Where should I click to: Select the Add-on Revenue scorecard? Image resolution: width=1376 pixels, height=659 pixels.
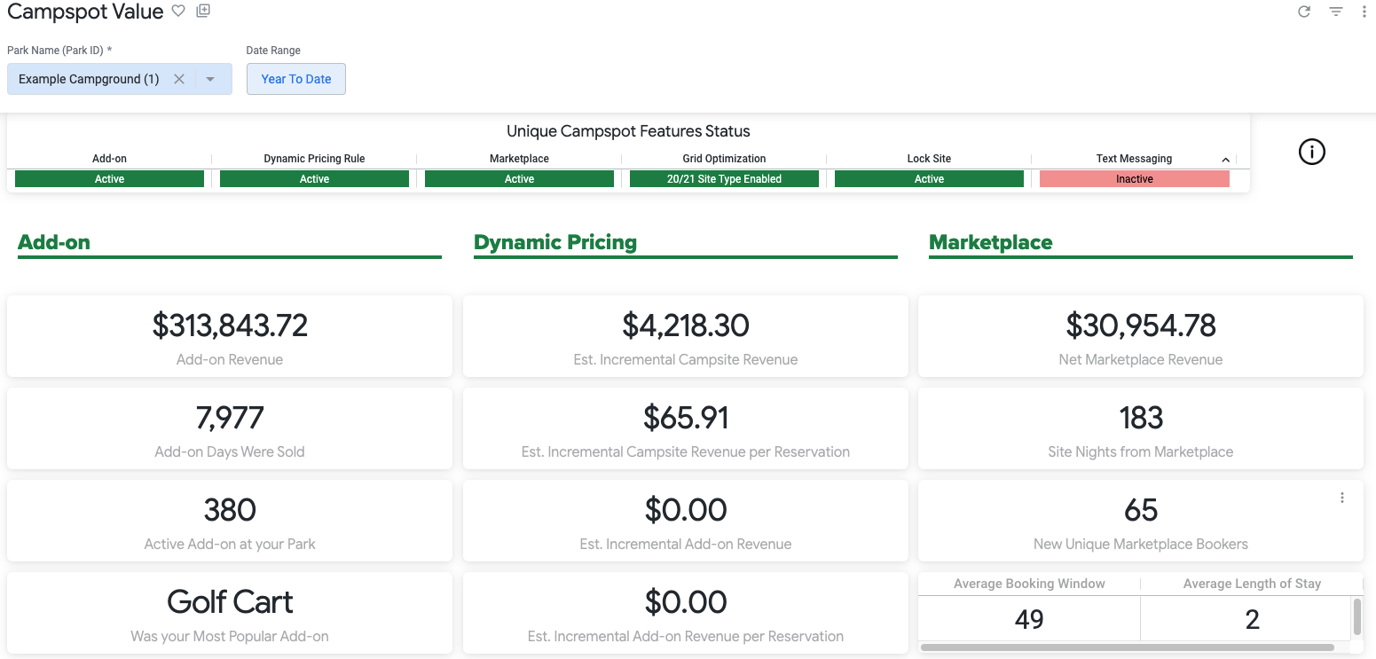(x=229, y=335)
